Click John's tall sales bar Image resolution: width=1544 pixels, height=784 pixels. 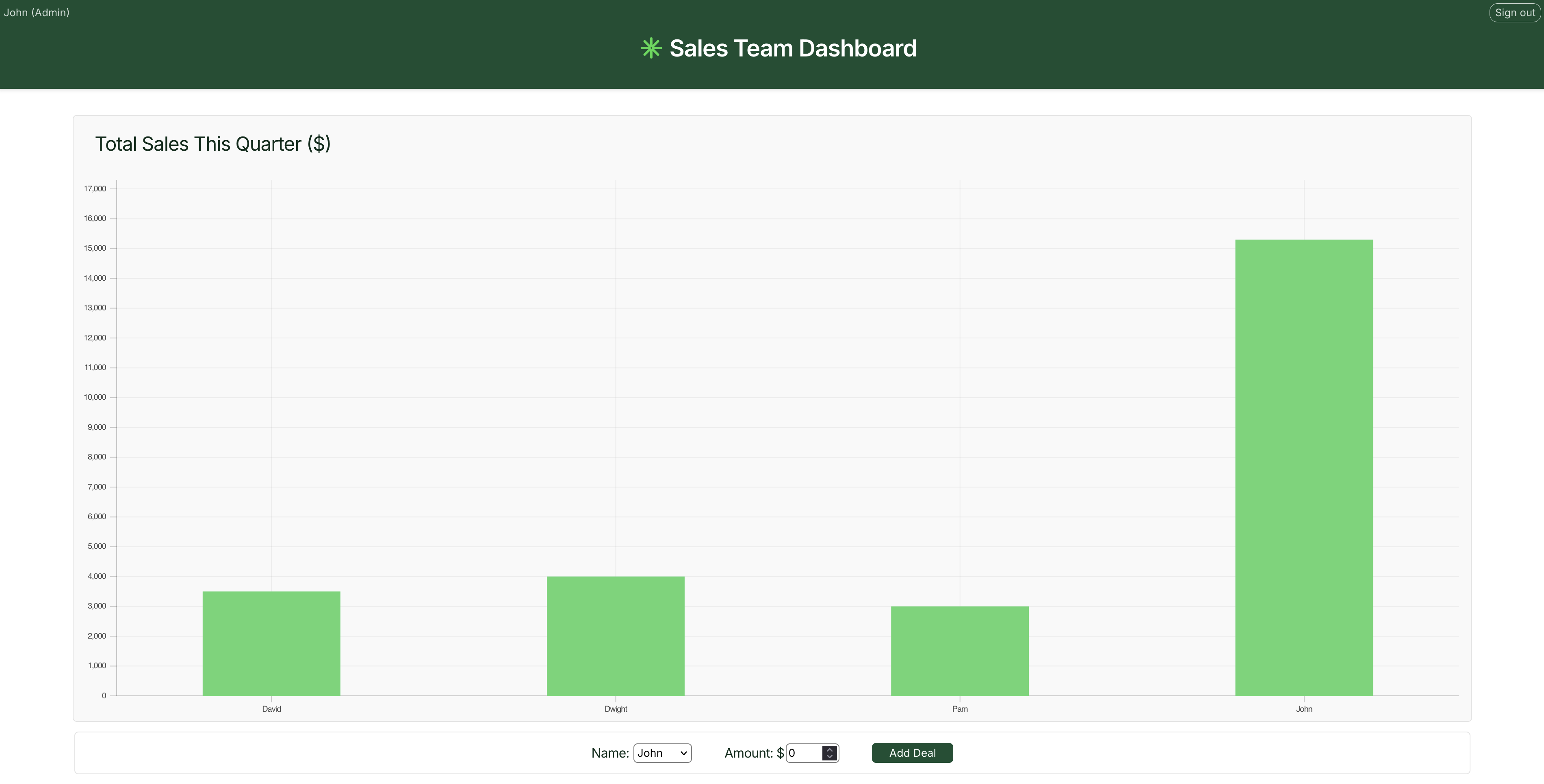click(1303, 468)
